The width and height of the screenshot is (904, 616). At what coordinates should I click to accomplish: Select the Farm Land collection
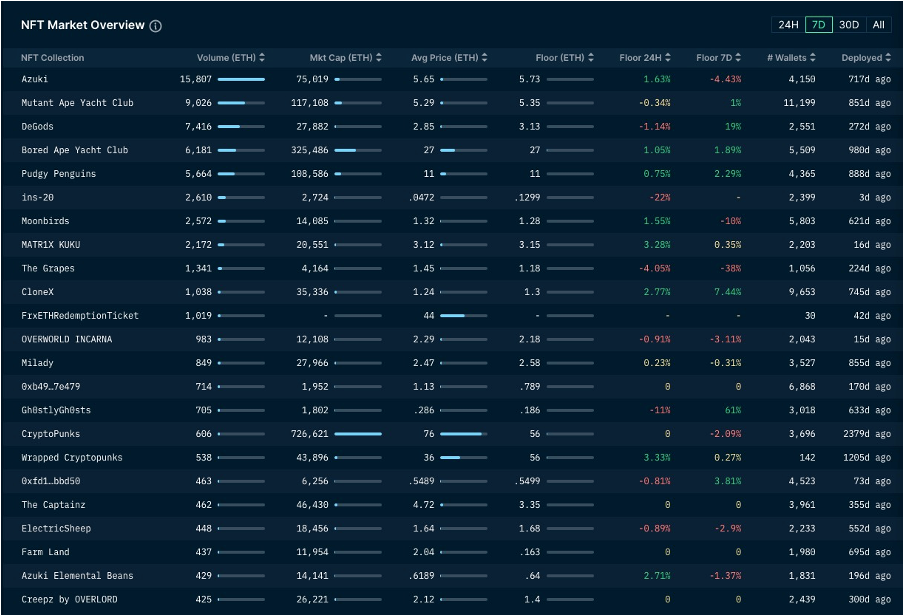tap(46, 552)
